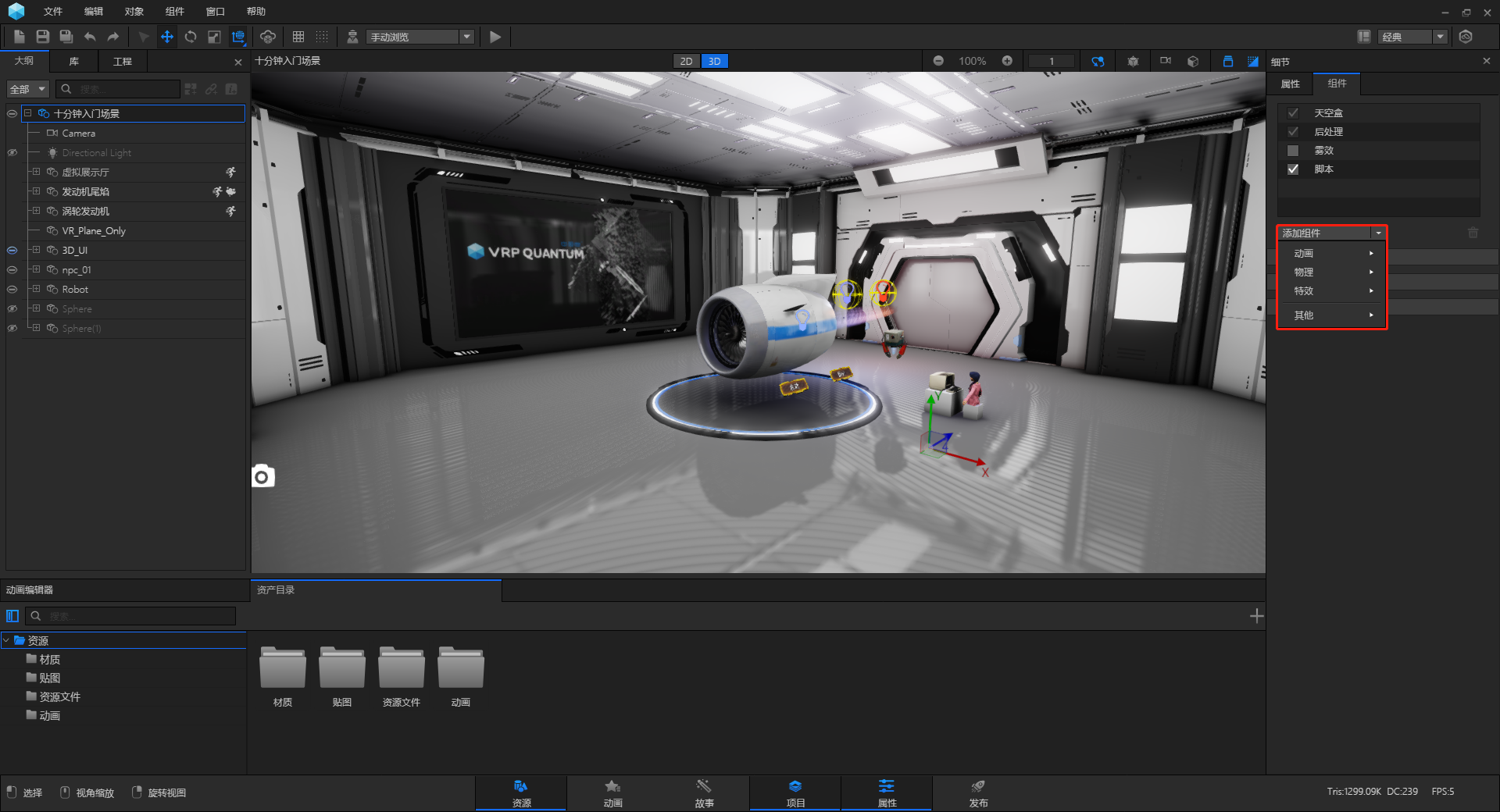Click the save-all icon in the toolbar
Screen dimensions: 1500x812
[x=66, y=37]
